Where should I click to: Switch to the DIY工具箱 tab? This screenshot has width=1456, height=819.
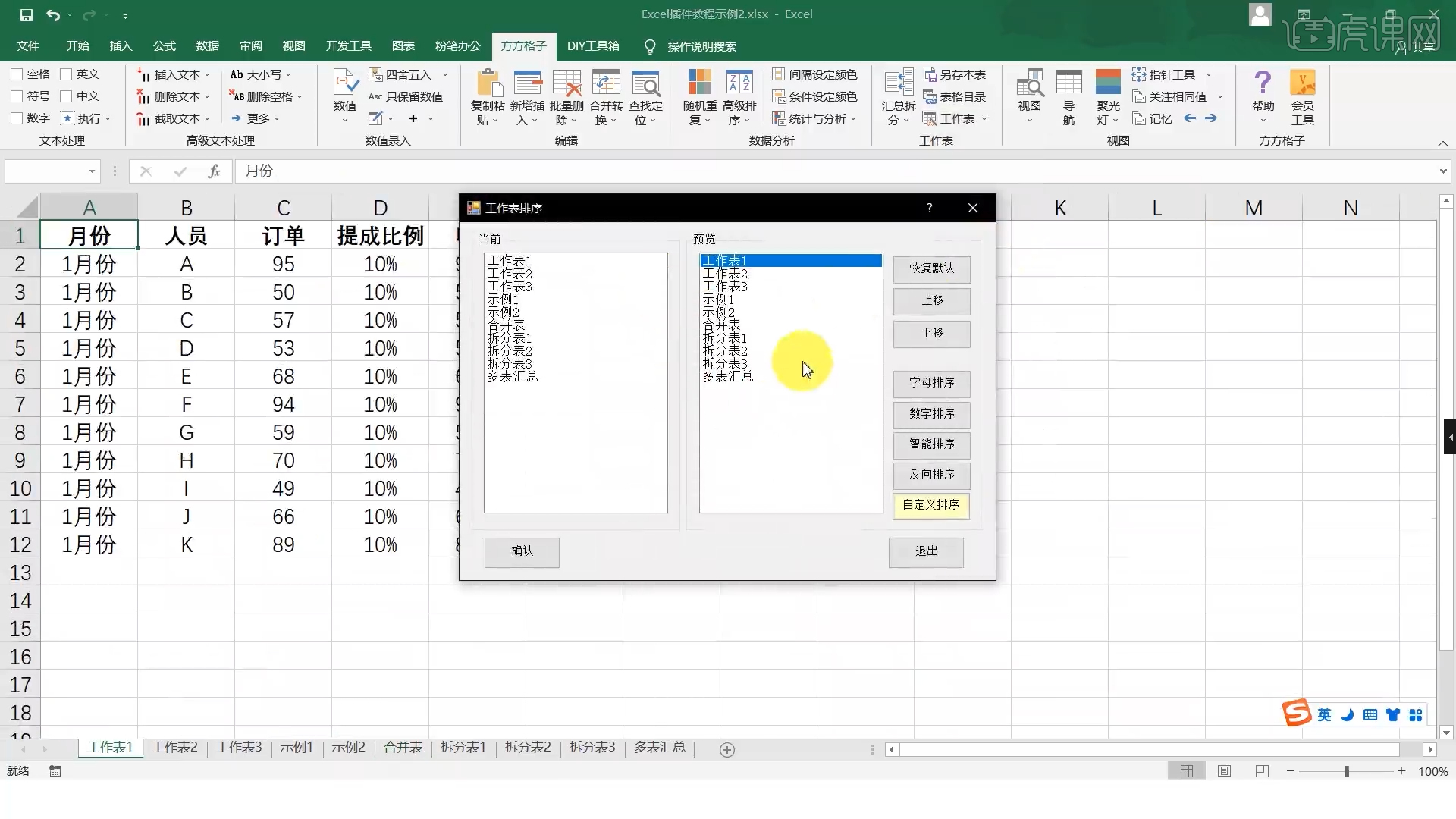pos(593,46)
